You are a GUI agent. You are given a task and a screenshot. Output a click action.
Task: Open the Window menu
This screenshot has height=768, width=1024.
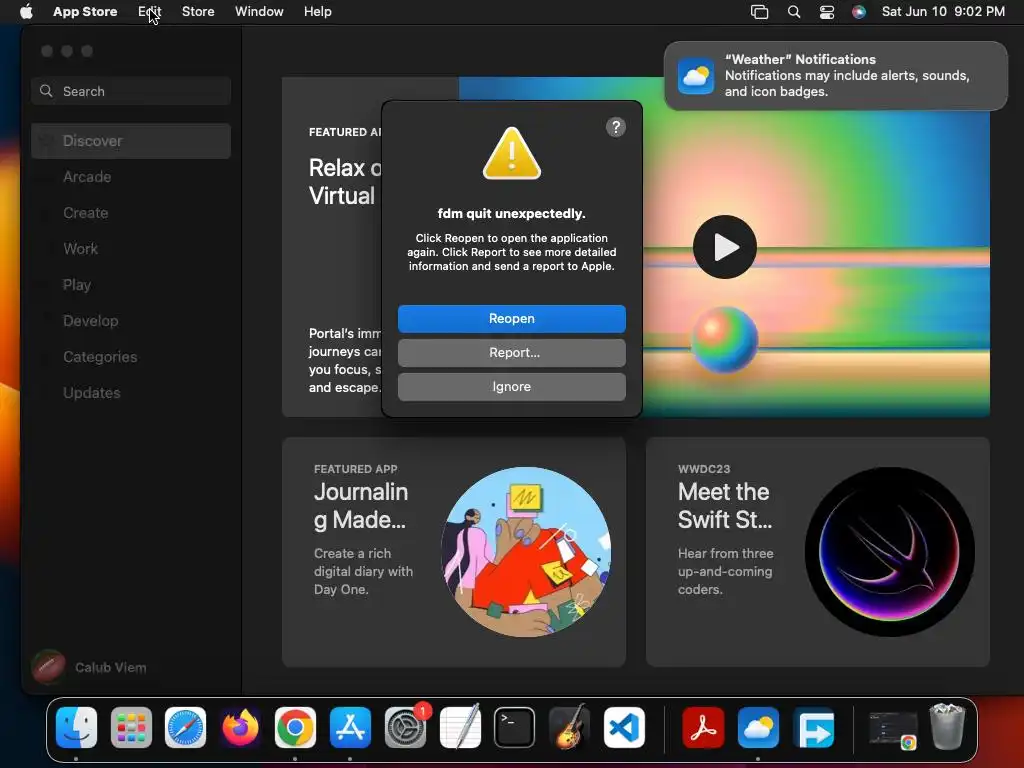pyautogui.click(x=259, y=12)
